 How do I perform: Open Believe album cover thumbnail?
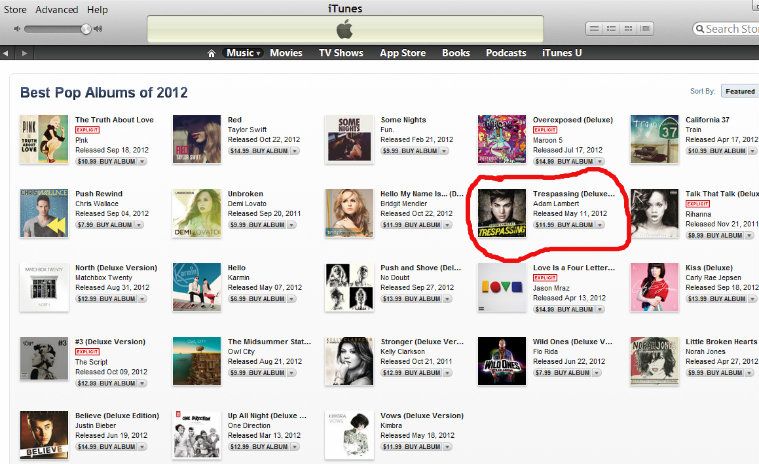[44, 435]
